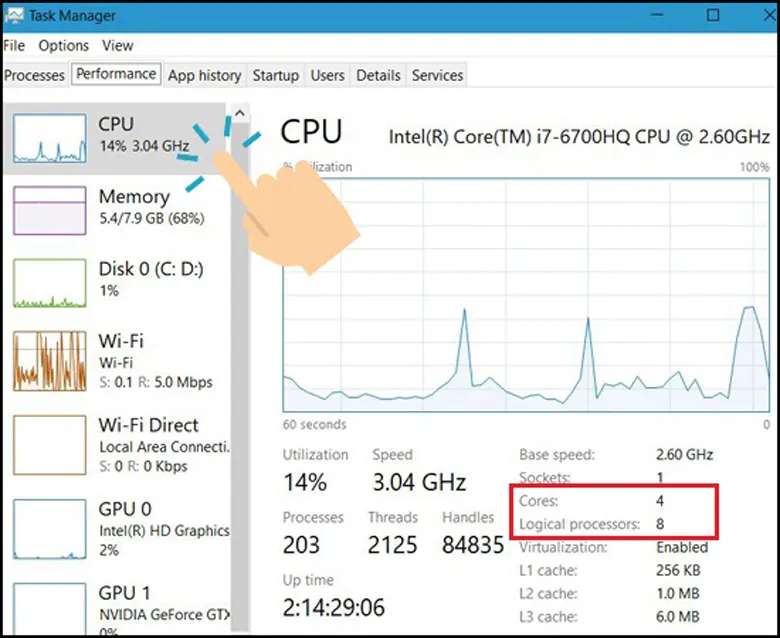Screen dimensions: 780x638
Task: Click the 100% graph scale label
Action: coord(755,167)
